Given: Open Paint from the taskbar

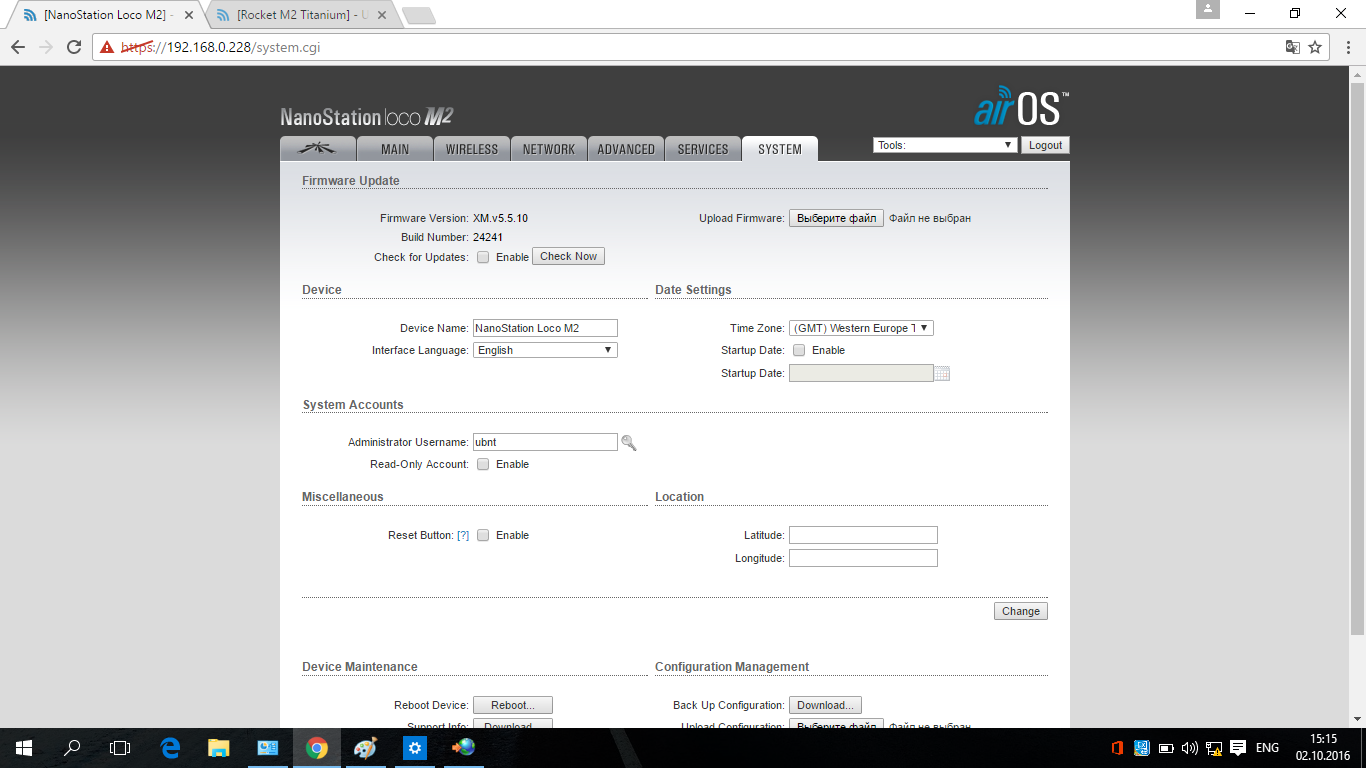Looking at the screenshot, I should (366, 748).
